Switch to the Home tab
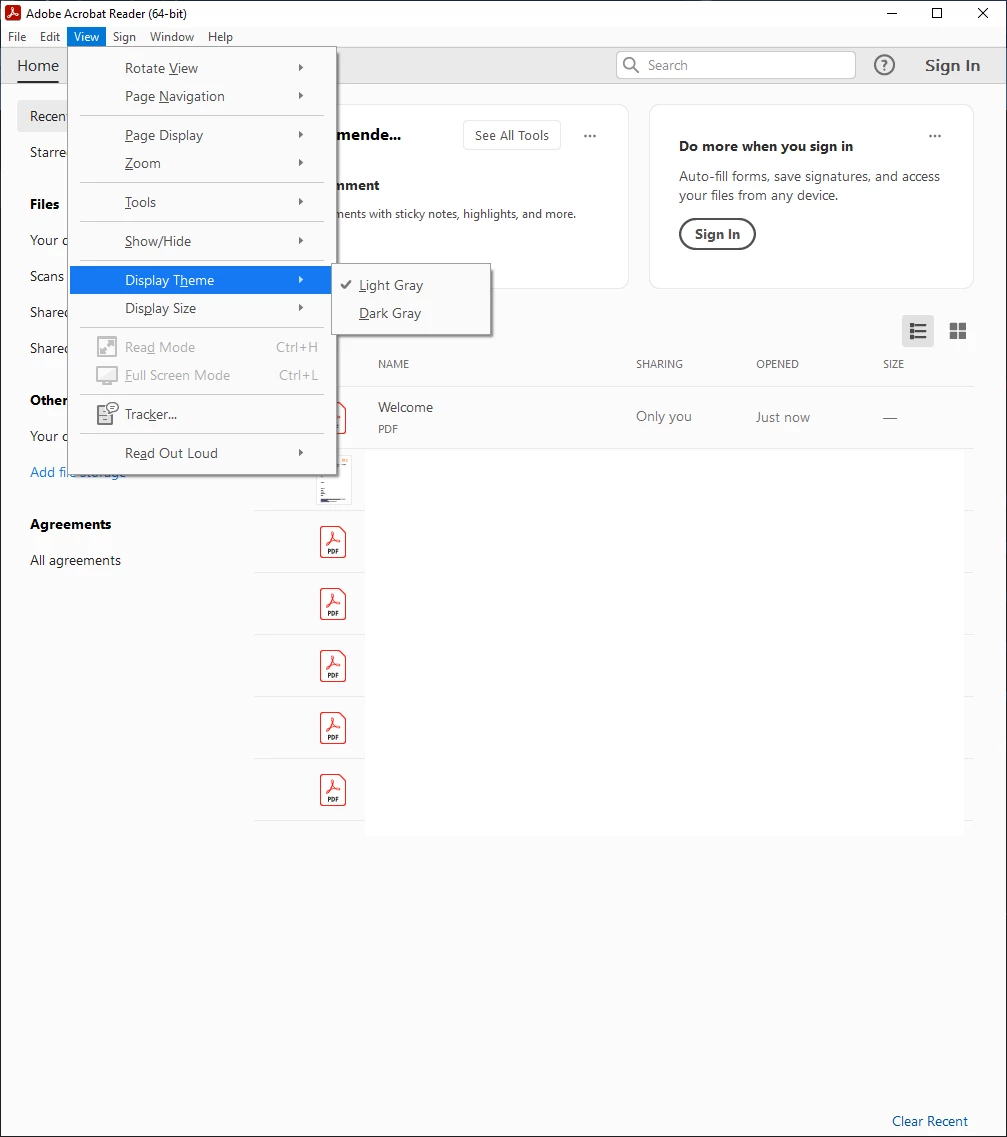1007x1137 pixels. click(x=38, y=66)
